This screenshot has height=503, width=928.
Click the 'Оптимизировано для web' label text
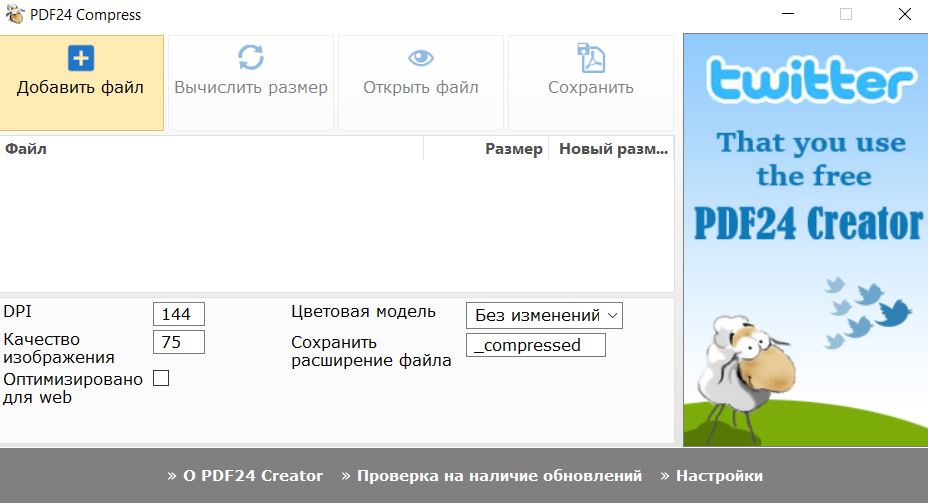[73, 388]
